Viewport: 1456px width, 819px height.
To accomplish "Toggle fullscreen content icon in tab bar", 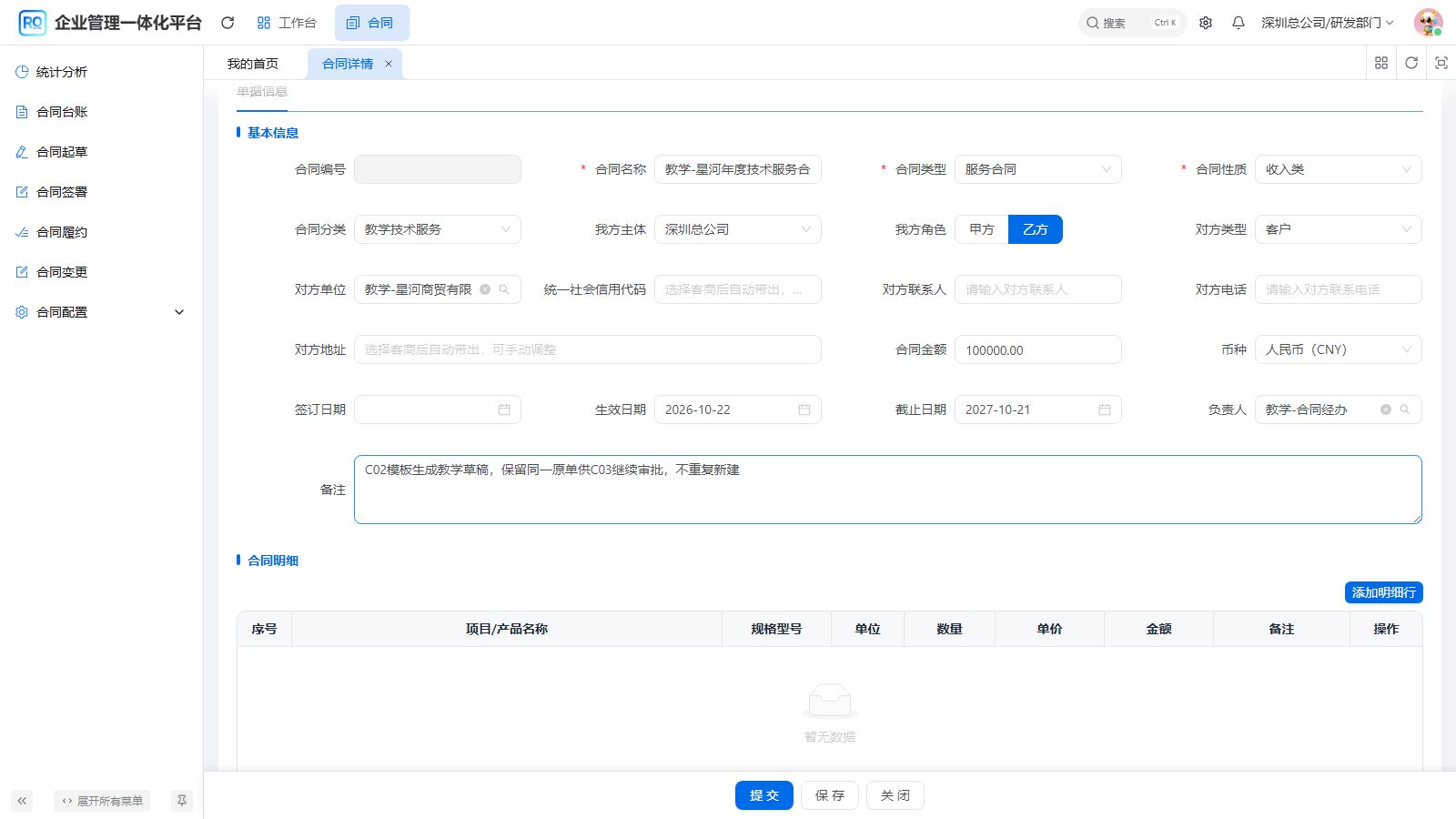I will click(1441, 63).
